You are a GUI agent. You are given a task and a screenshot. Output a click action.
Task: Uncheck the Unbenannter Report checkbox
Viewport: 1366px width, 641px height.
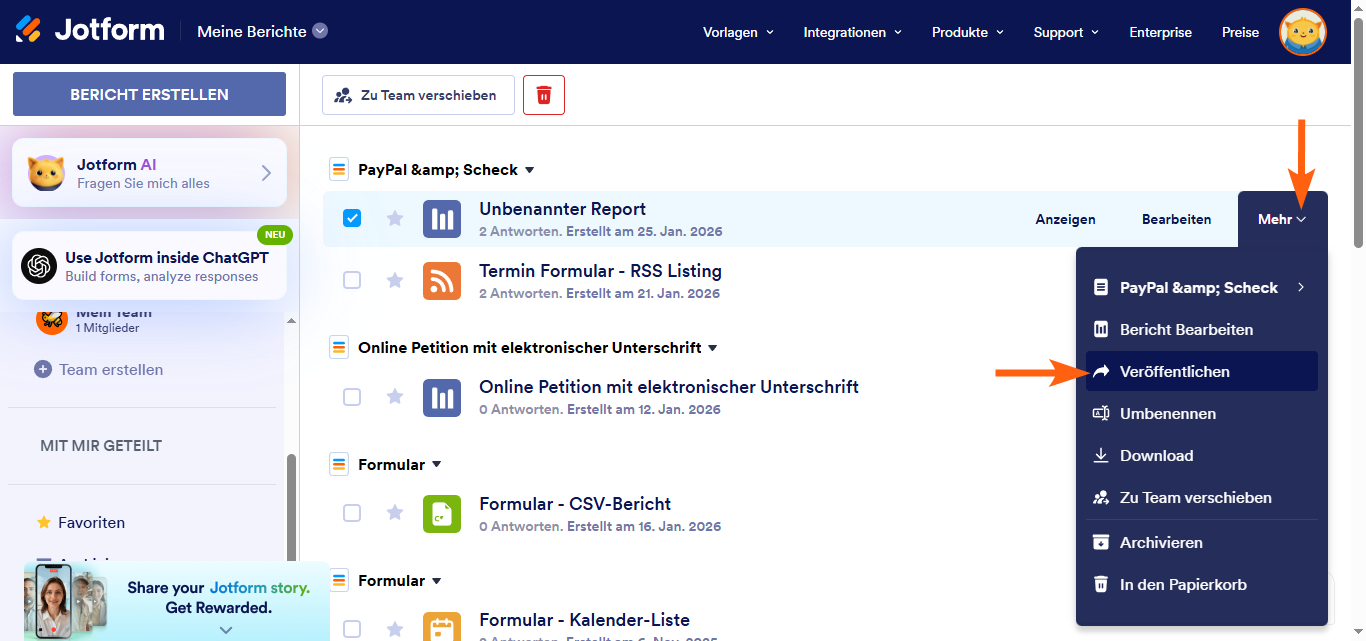point(352,218)
